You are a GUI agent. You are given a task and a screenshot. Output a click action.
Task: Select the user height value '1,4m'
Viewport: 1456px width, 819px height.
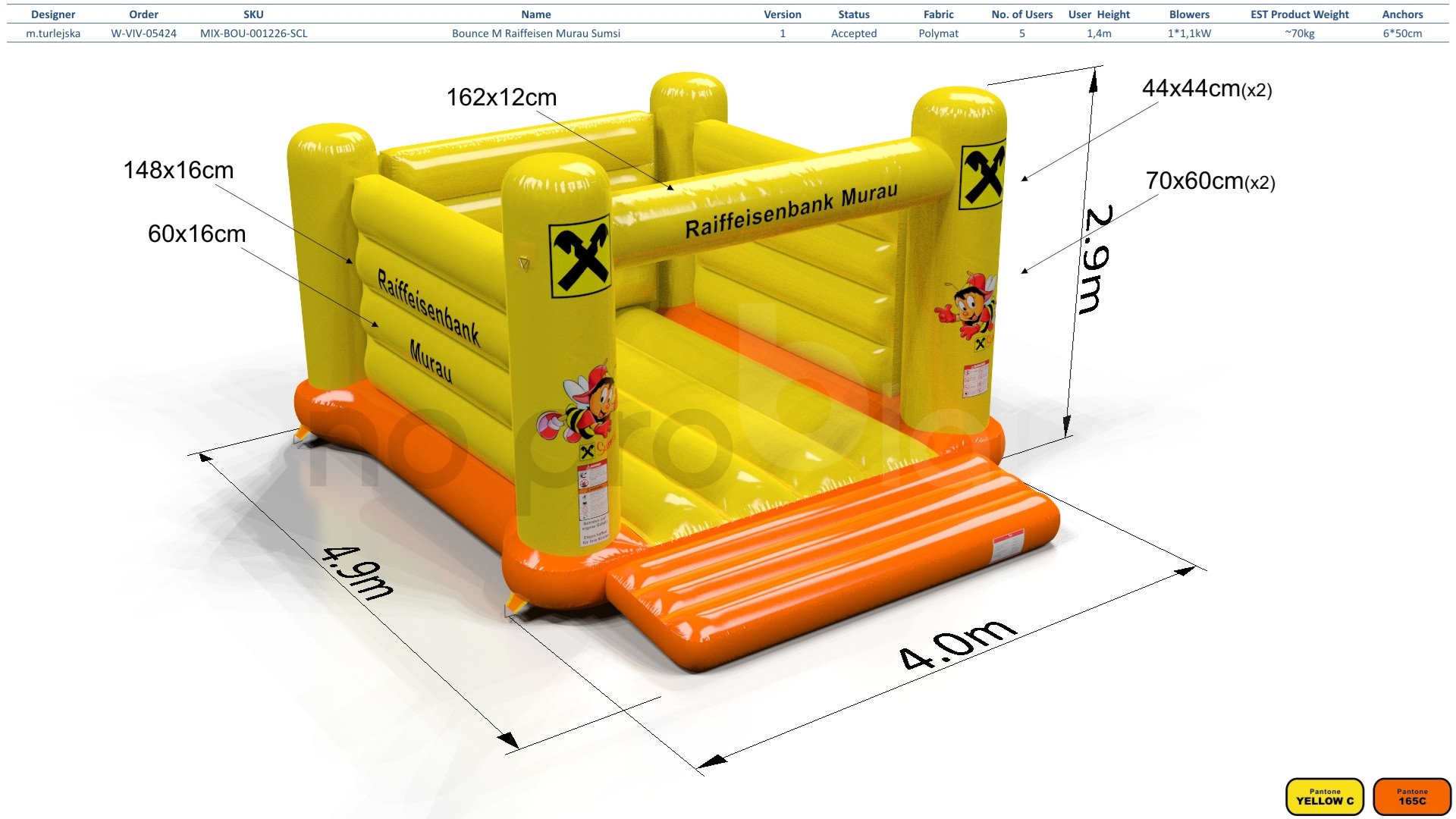(1099, 33)
